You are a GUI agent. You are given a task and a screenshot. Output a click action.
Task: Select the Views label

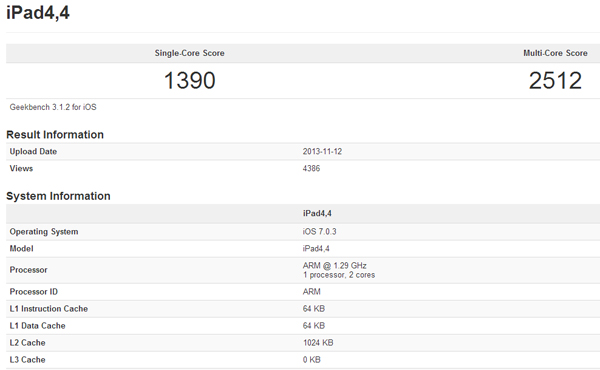click(21, 168)
